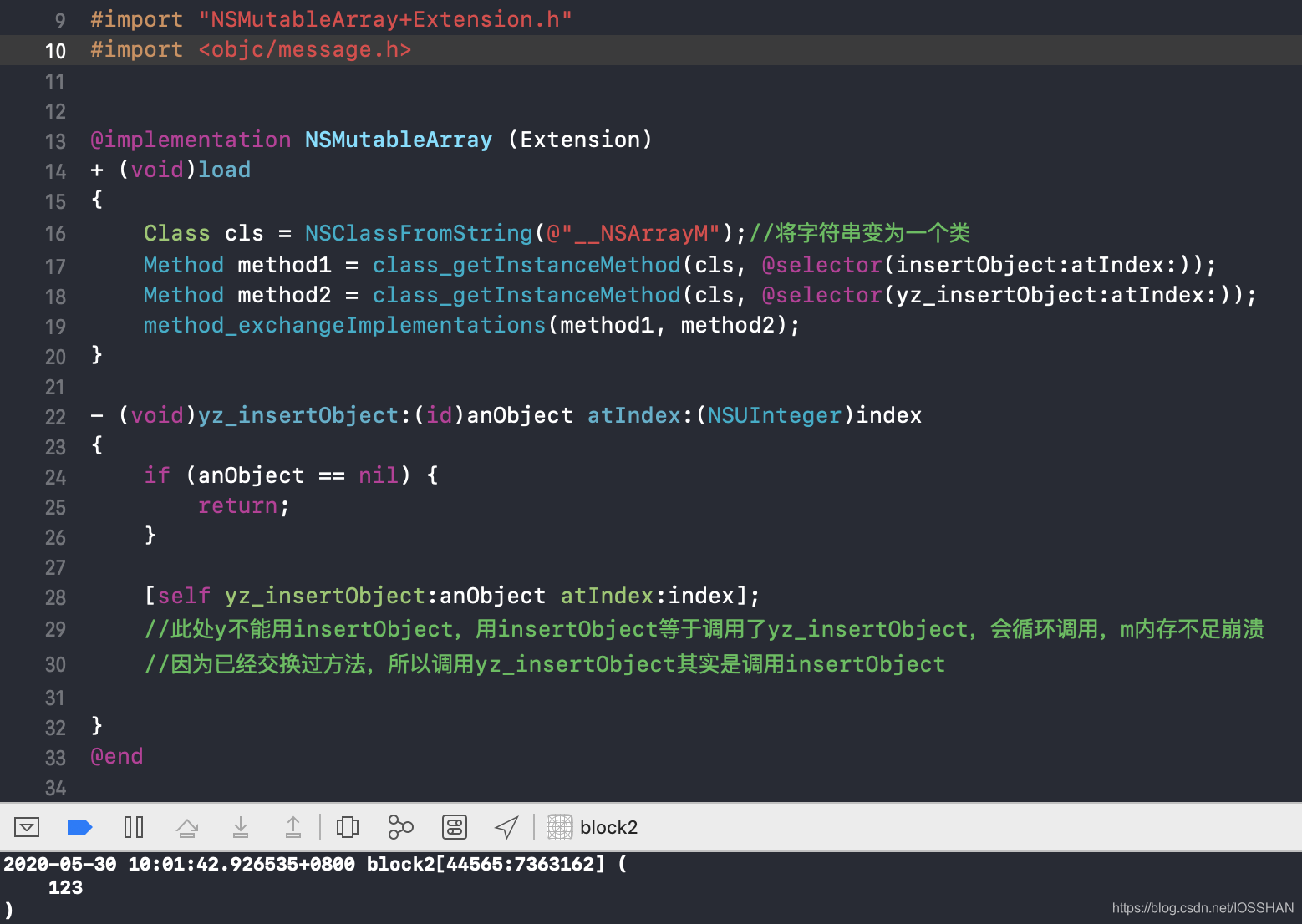Viewport: 1302px width, 924px height.
Task: Open Debug View Hierarchy
Action: coord(348,828)
